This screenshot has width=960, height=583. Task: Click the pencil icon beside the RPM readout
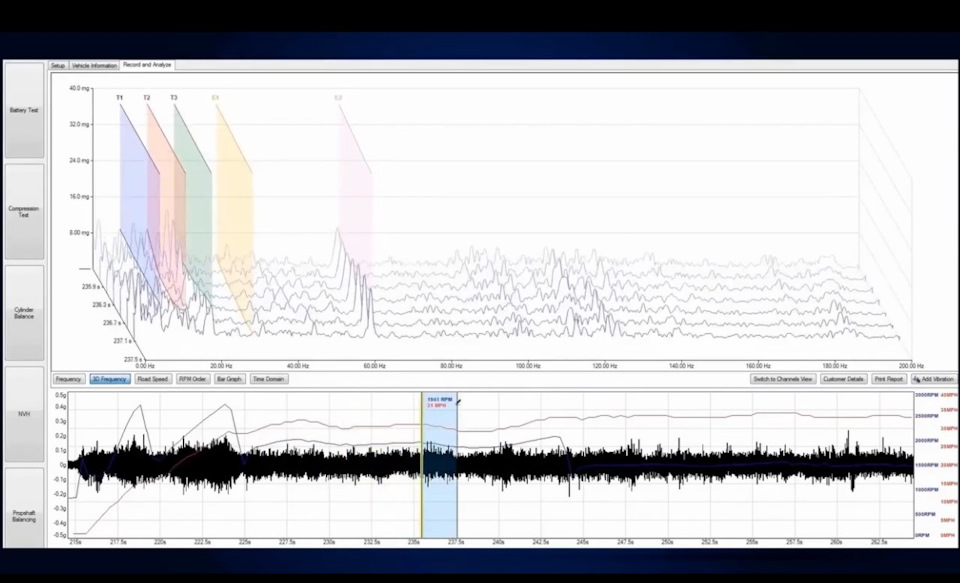point(459,402)
